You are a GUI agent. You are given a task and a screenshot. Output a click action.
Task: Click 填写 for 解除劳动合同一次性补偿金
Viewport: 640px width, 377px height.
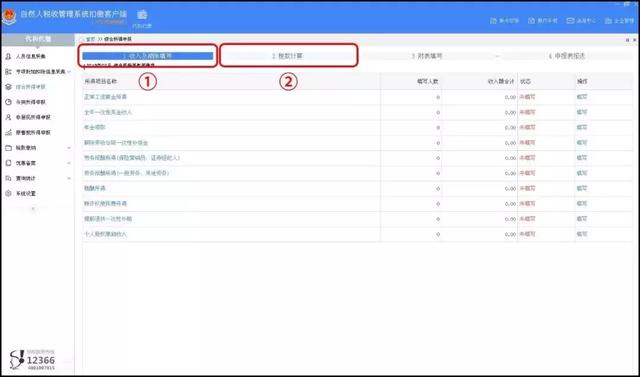point(582,143)
